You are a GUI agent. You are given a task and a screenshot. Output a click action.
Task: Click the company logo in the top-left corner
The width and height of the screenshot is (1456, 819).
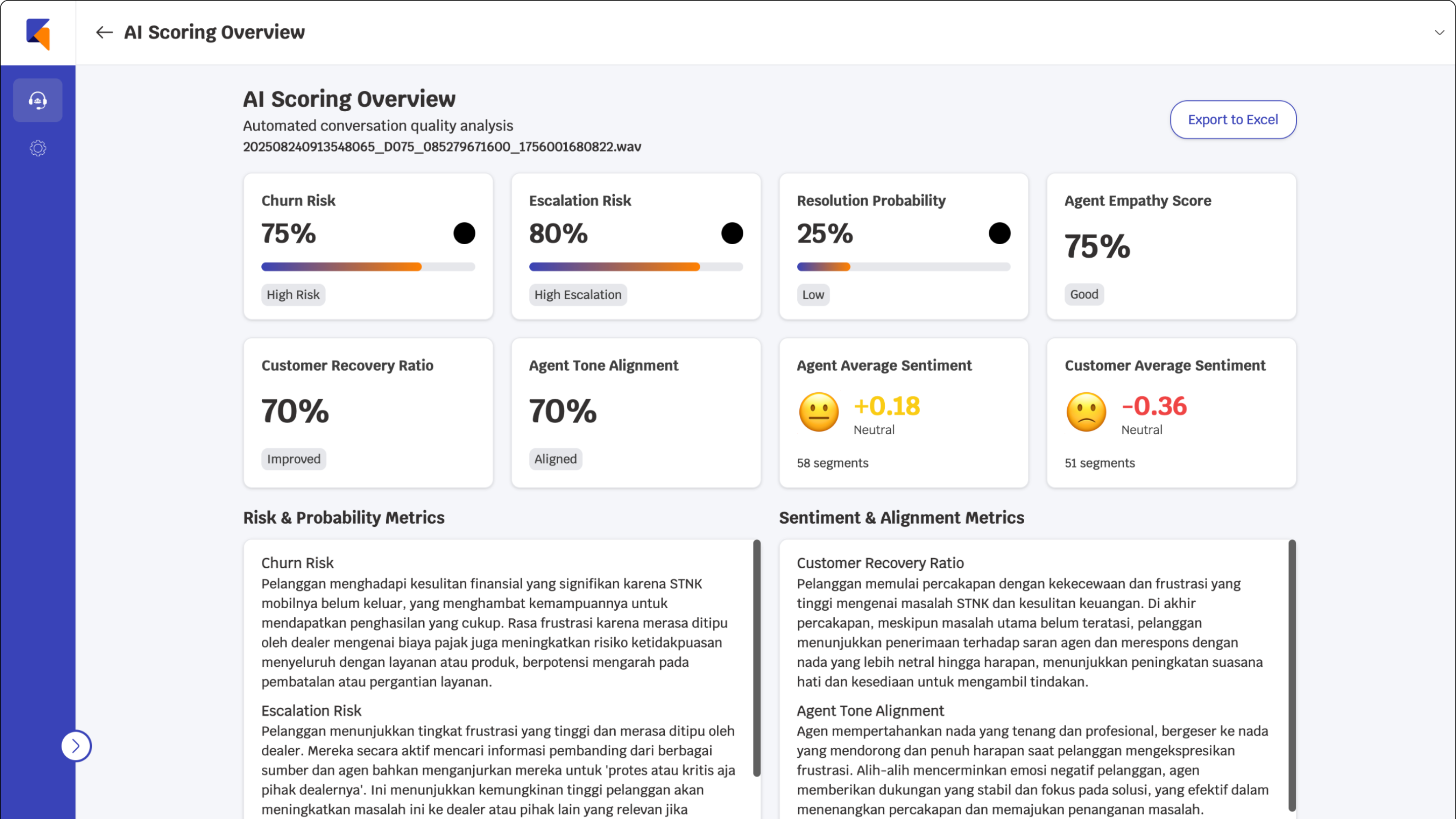click(38, 32)
